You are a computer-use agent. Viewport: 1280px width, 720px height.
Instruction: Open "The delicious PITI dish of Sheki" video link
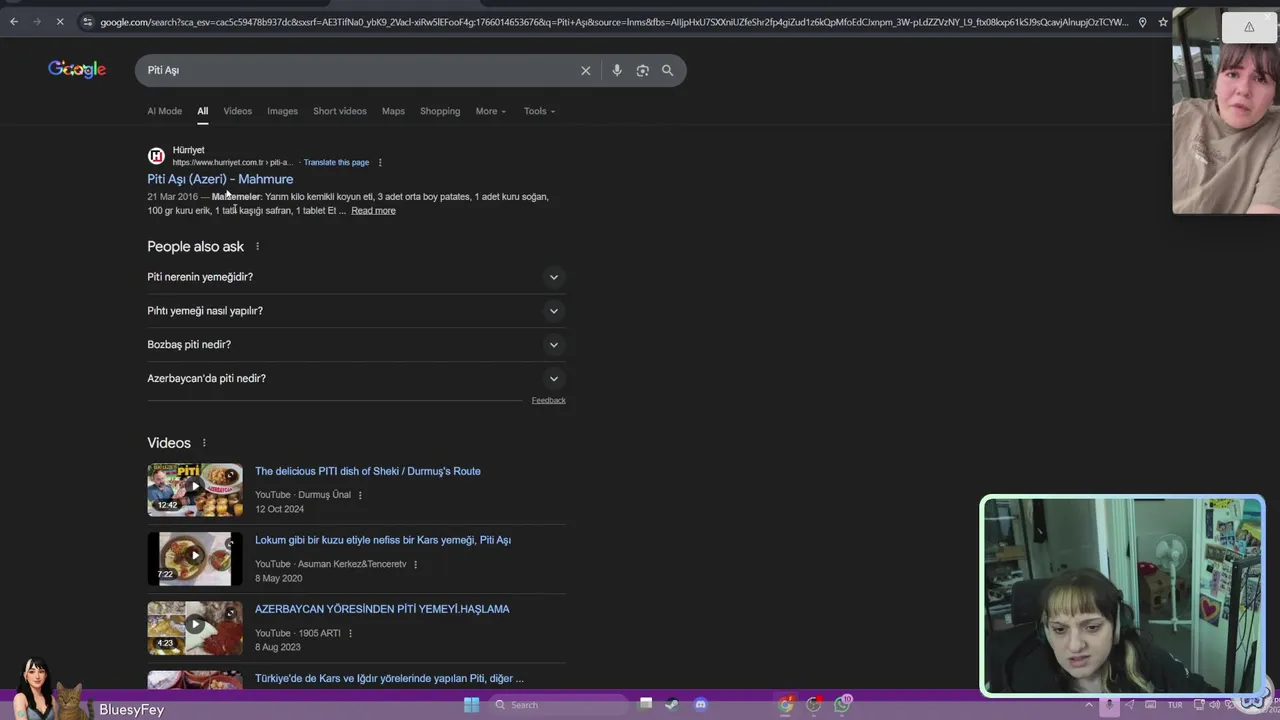pyautogui.click(x=368, y=471)
